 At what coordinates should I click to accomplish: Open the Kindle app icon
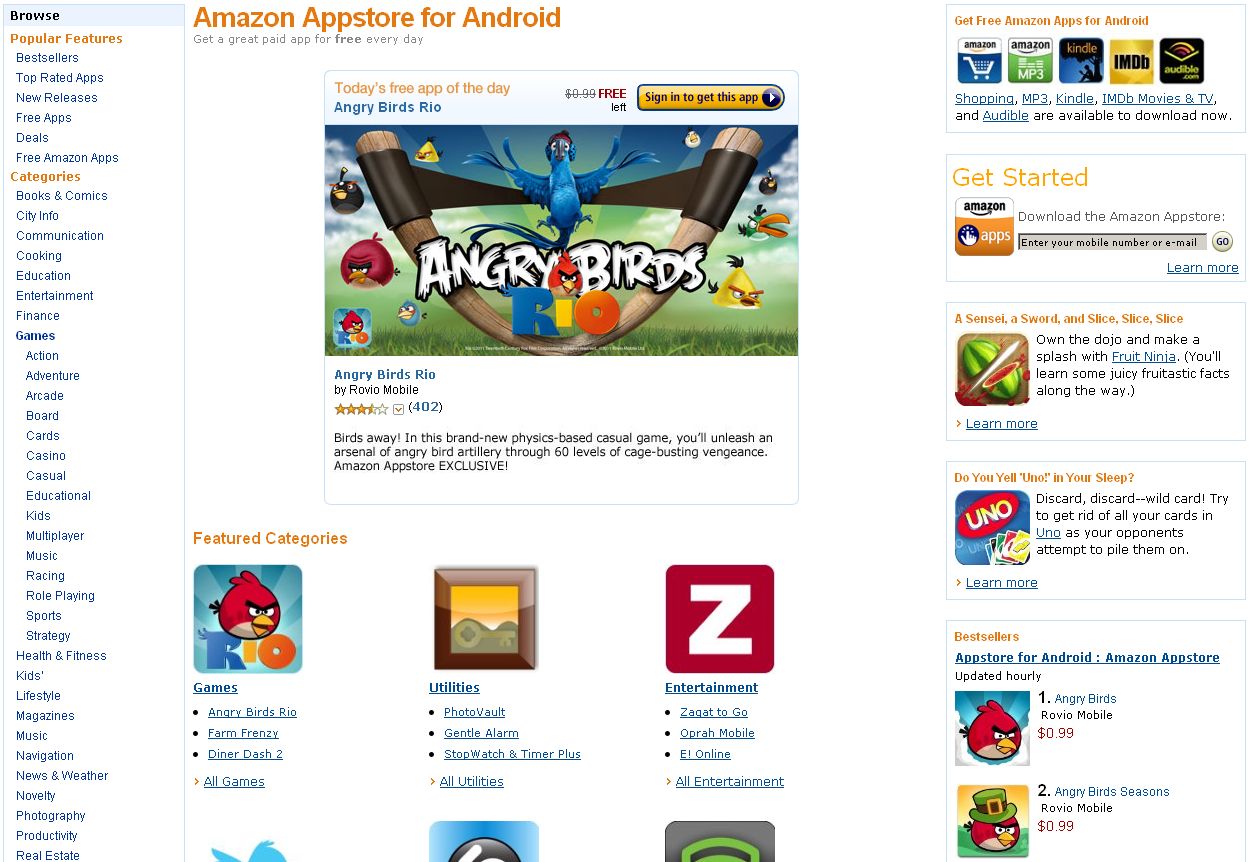(x=1080, y=61)
